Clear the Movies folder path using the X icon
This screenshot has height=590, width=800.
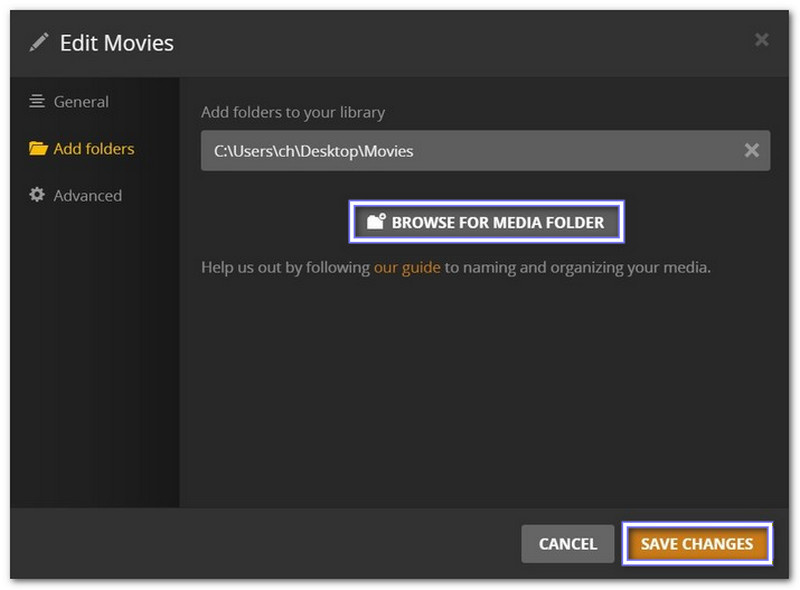coord(751,151)
